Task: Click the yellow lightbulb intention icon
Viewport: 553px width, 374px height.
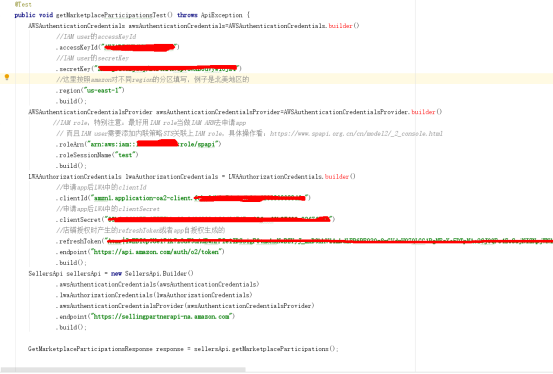Action: click(x=7, y=77)
